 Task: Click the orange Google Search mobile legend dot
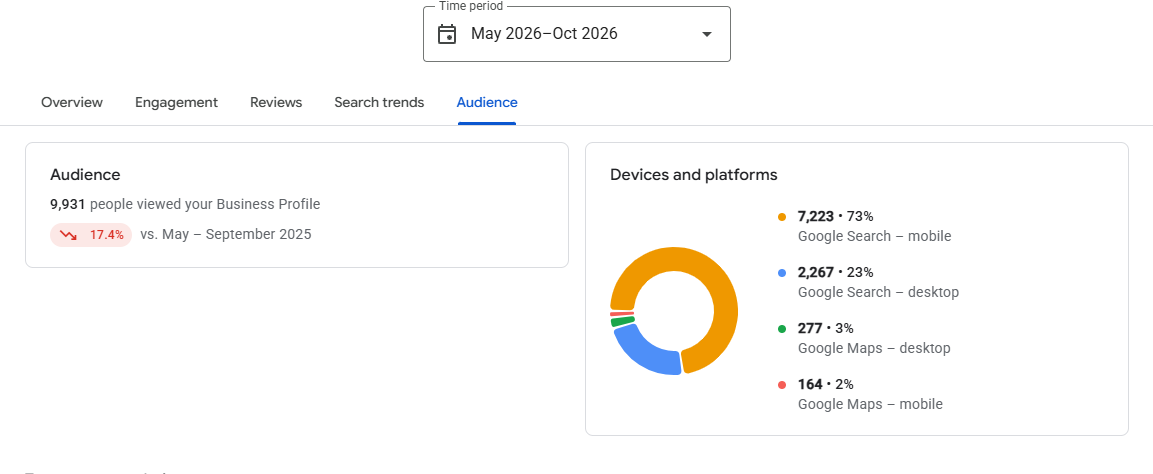pos(782,217)
